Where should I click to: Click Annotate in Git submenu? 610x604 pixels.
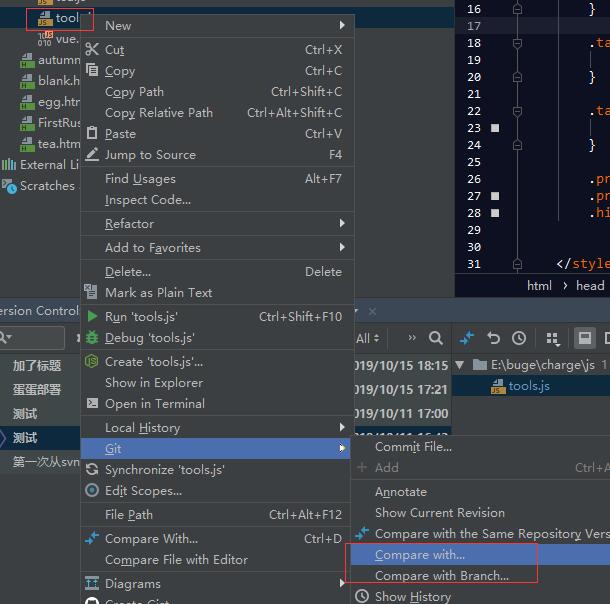[x=480, y=492]
